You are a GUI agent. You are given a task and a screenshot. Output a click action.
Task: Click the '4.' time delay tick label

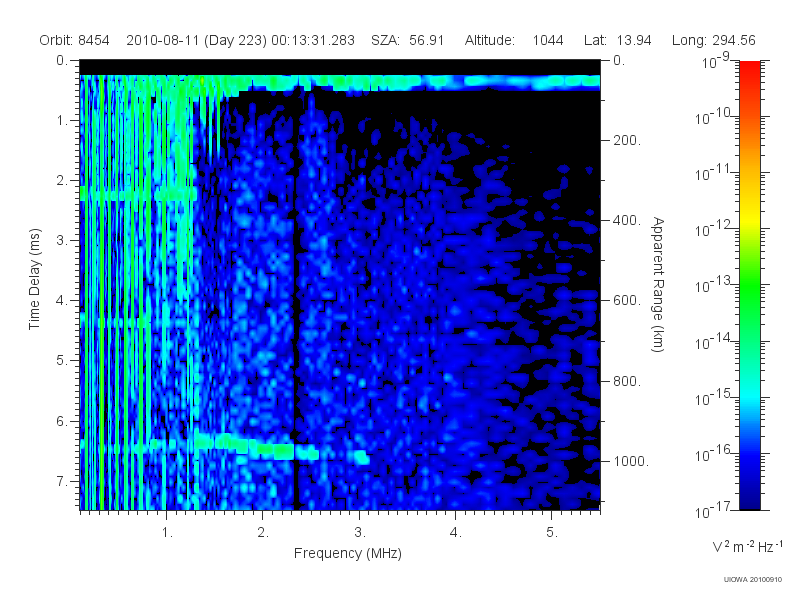coord(62,301)
